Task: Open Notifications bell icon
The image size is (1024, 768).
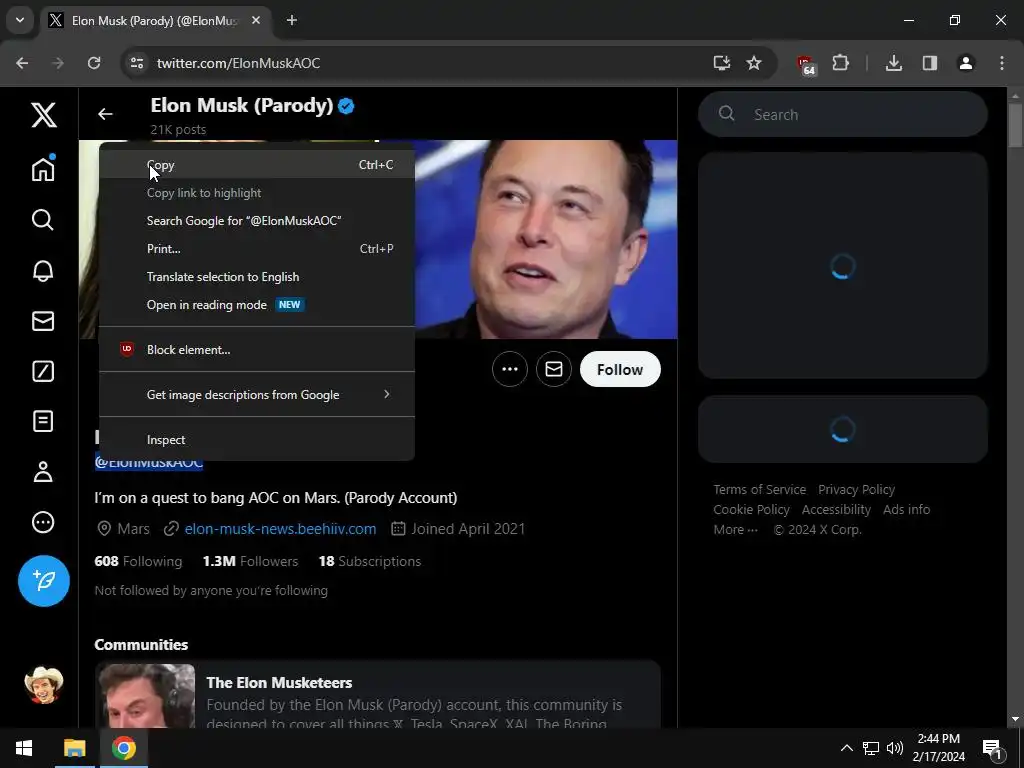Action: coord(43,270)
